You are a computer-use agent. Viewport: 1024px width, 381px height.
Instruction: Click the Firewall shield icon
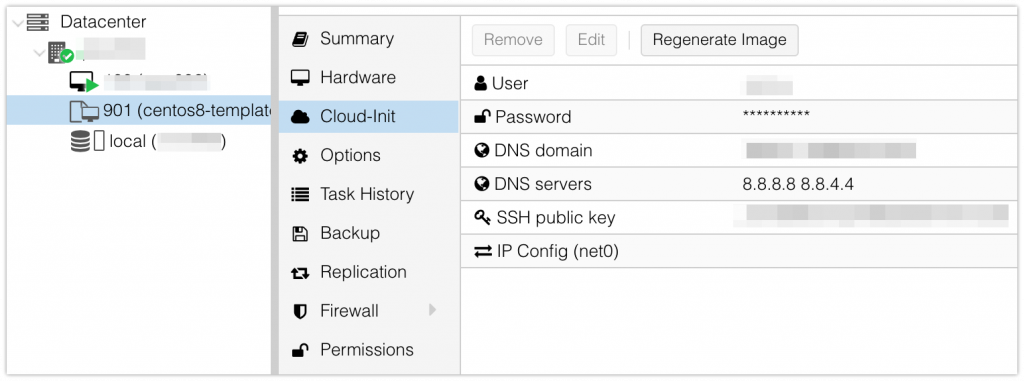[300, 311]
